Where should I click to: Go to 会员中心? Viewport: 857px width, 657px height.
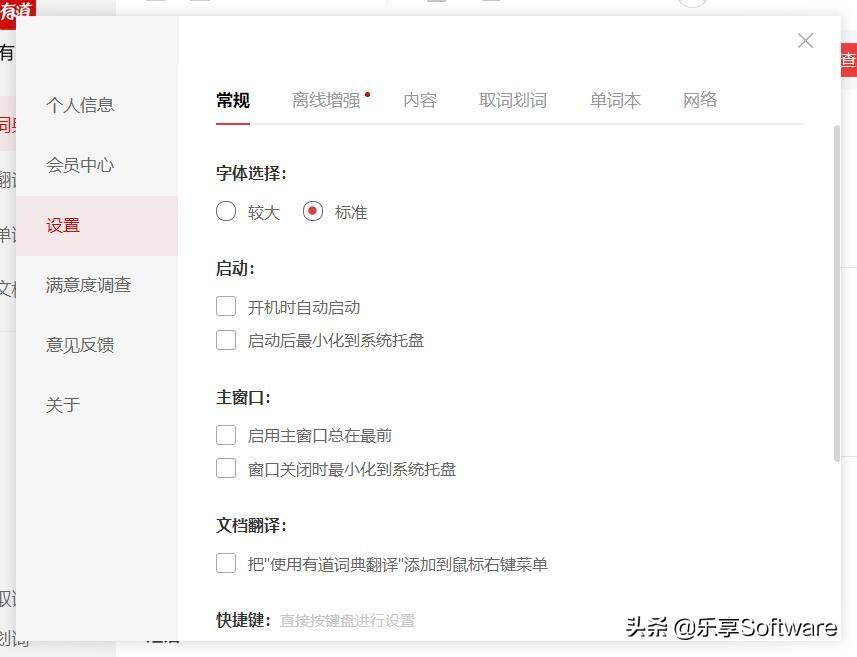[x=80, y=165]
